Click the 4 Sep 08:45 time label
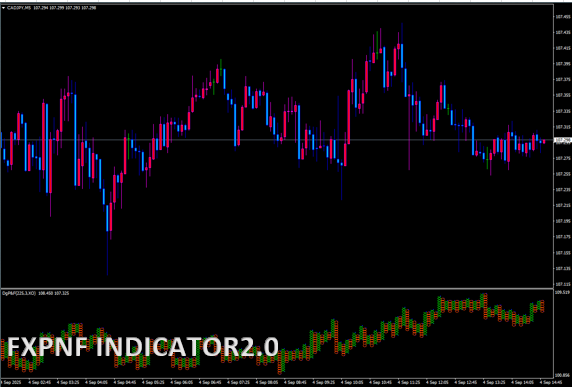Image resolution: width=572 pixels, height=387 pixels. [x=294, y=383]
